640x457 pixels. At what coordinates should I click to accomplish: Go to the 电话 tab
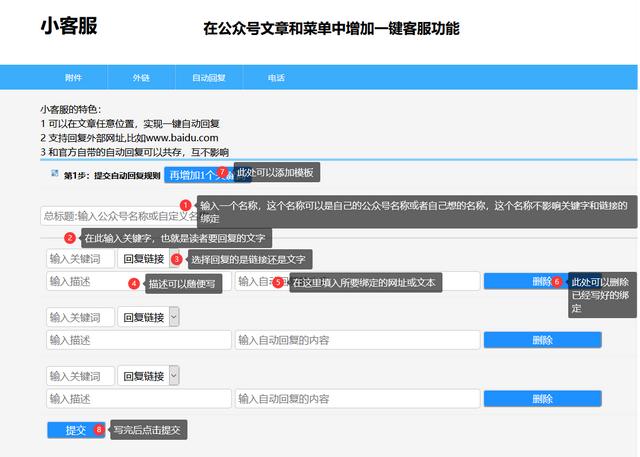[x=276, y=77]
